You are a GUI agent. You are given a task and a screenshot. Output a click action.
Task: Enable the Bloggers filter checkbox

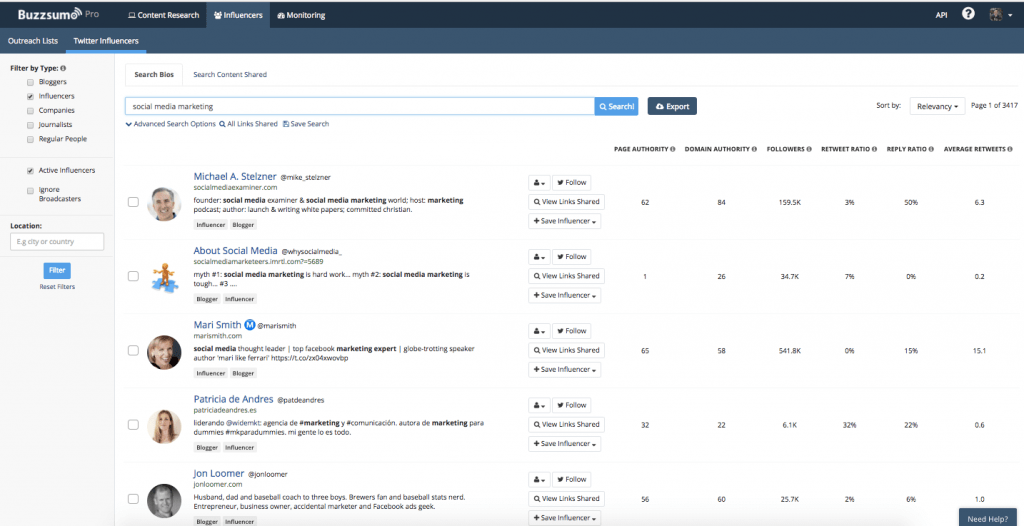coord(31,82)
